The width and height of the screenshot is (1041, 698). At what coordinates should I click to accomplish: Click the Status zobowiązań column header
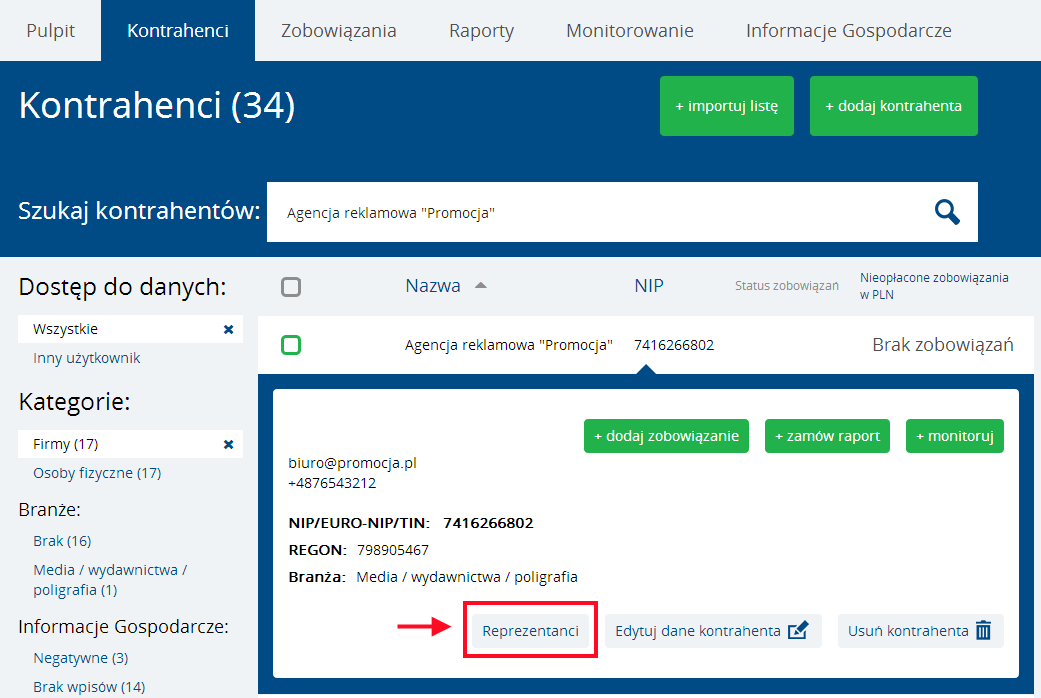pos(787,286)
